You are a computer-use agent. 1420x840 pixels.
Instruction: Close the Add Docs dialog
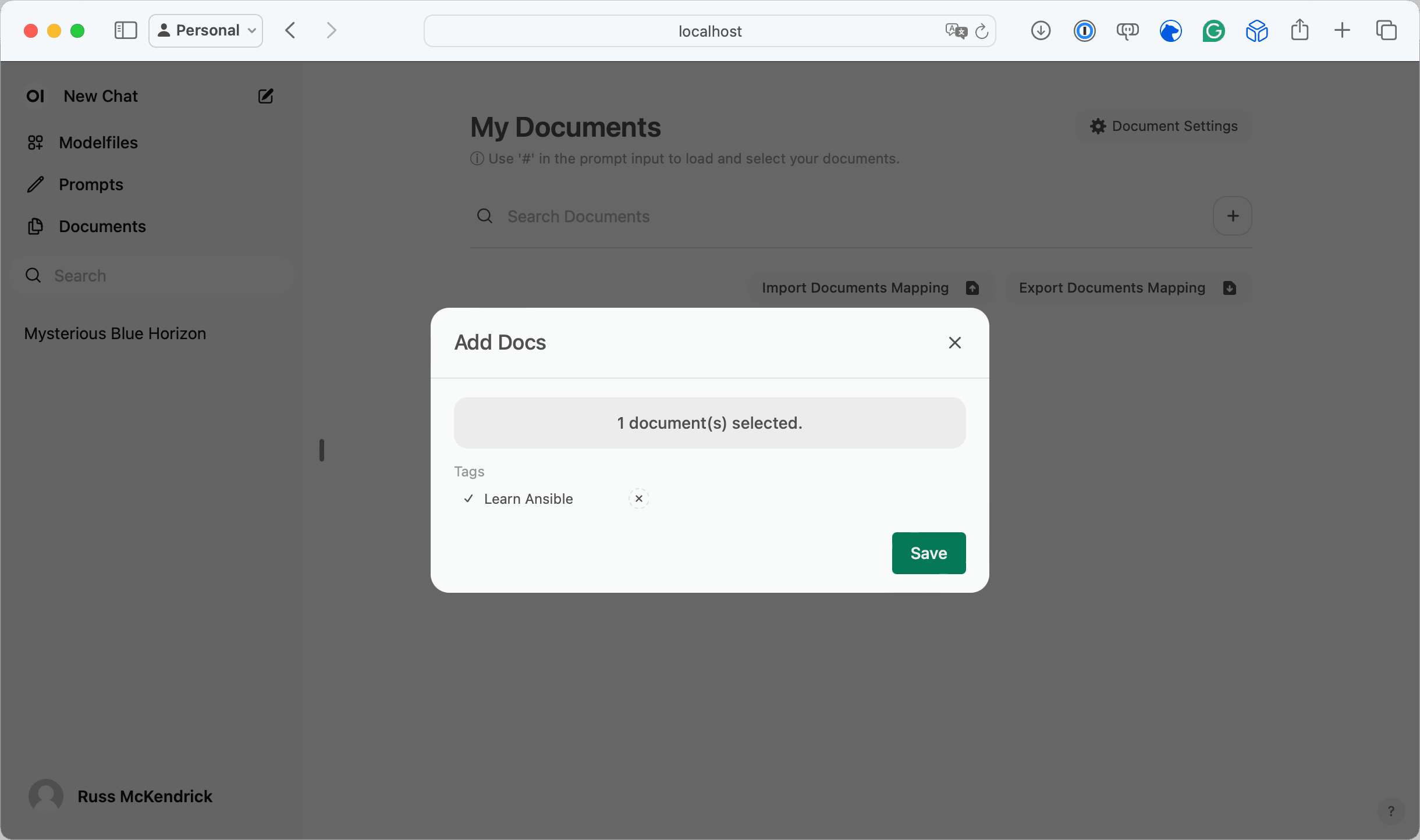point(954,343)
